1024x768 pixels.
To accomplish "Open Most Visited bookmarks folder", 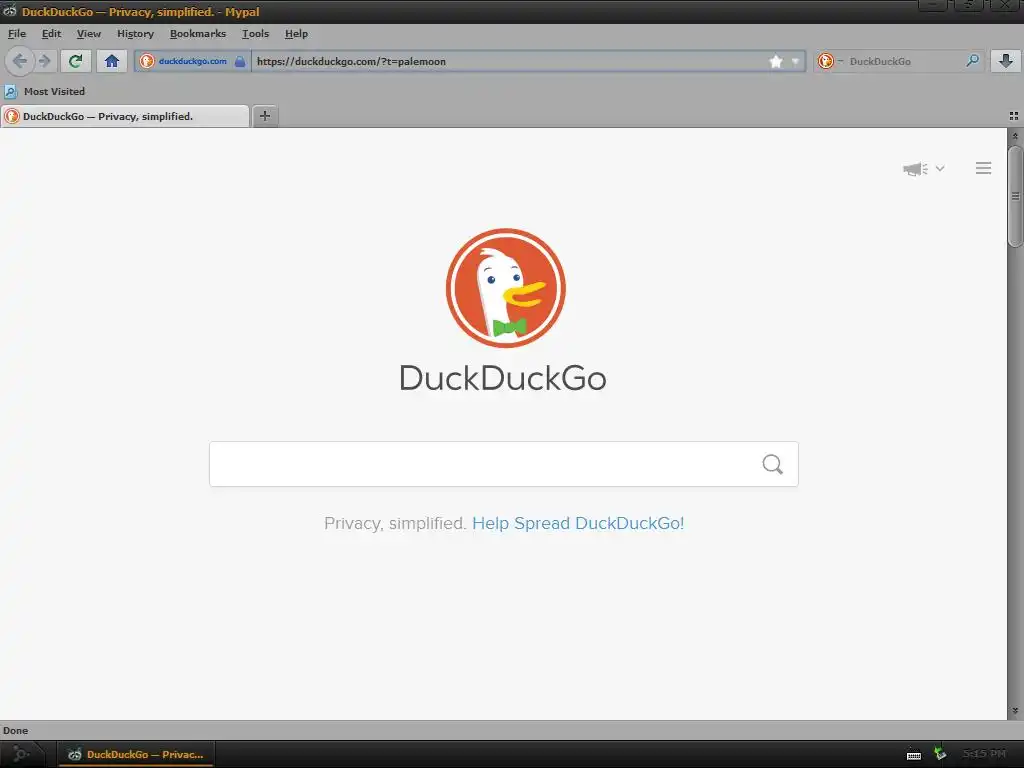I will (44, 91).
